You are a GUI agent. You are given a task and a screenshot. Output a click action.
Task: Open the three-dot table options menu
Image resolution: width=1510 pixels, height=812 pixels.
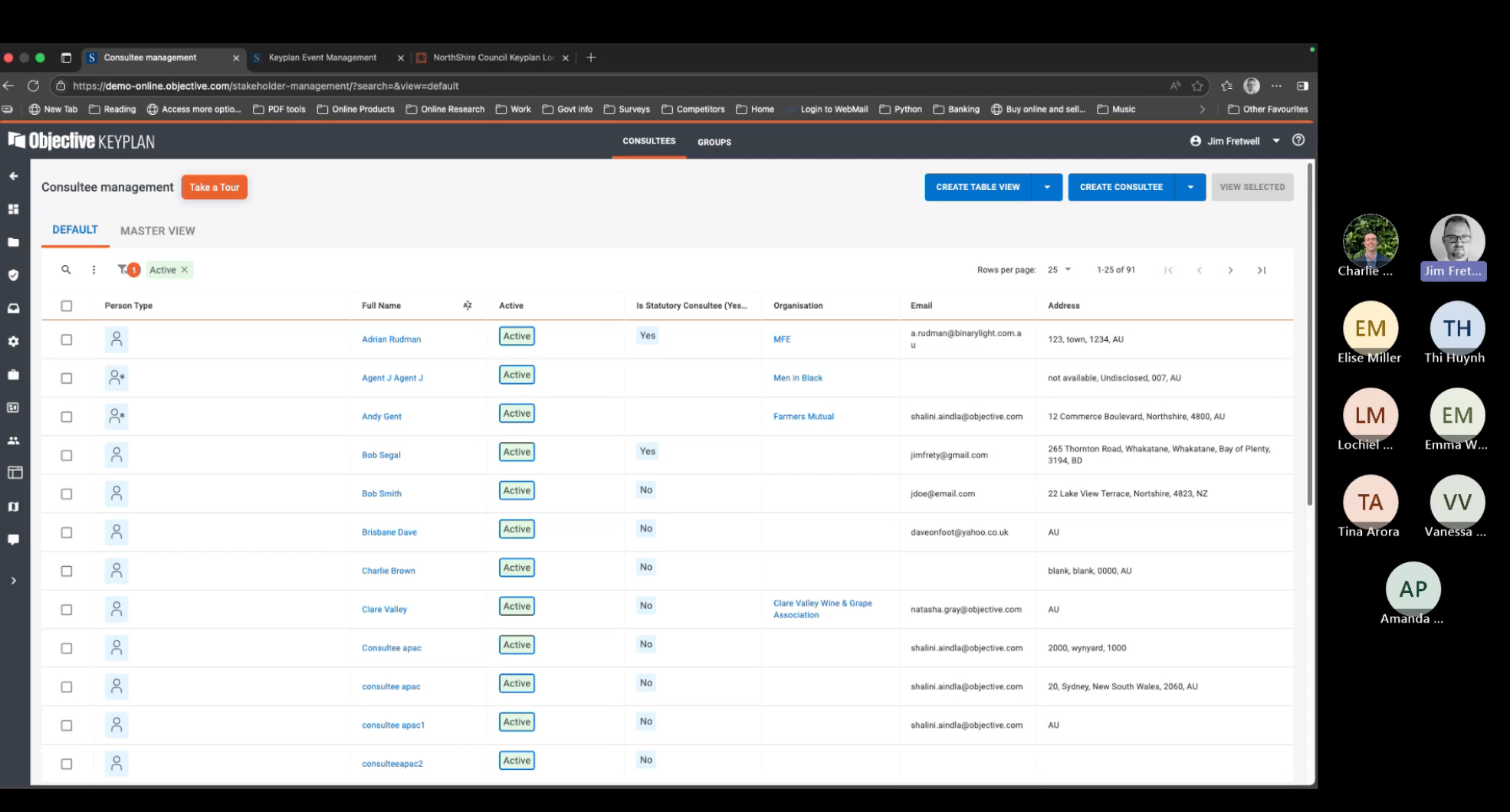94,270
